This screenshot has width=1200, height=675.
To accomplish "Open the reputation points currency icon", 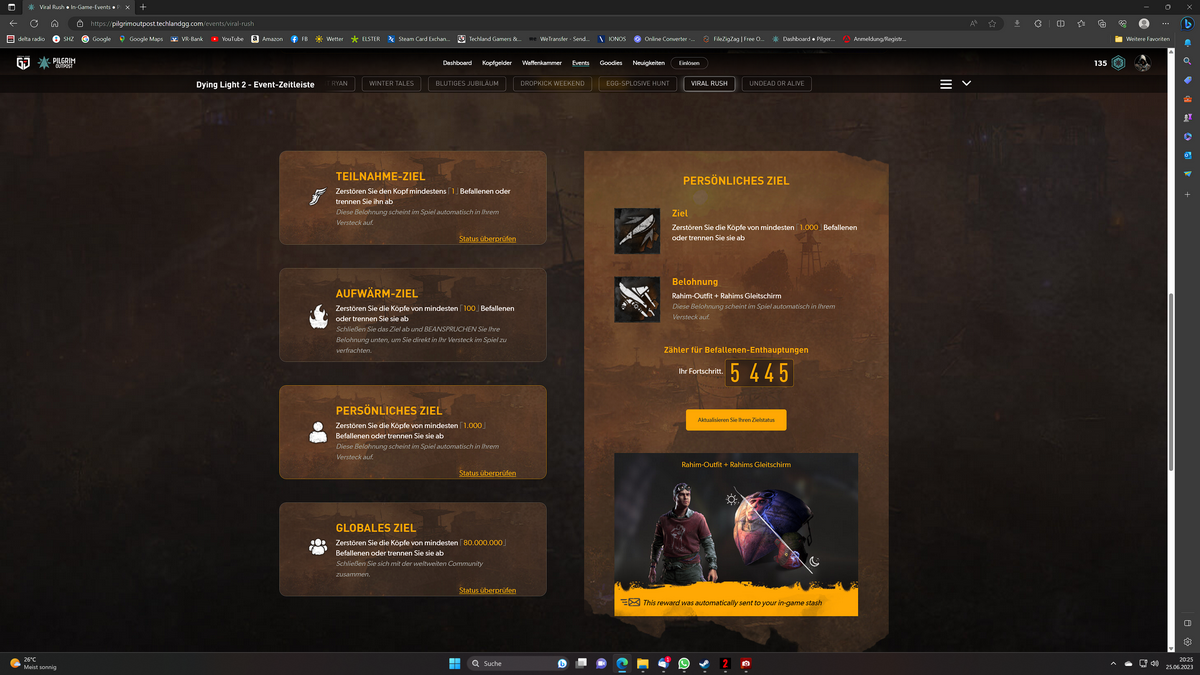I will click(x=1119, y=63).
